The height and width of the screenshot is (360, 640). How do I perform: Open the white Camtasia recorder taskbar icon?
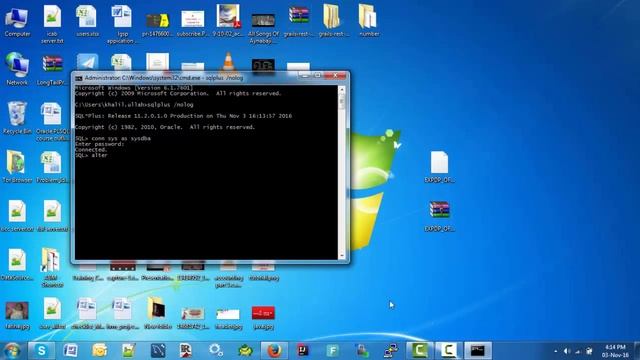point(449,351)
